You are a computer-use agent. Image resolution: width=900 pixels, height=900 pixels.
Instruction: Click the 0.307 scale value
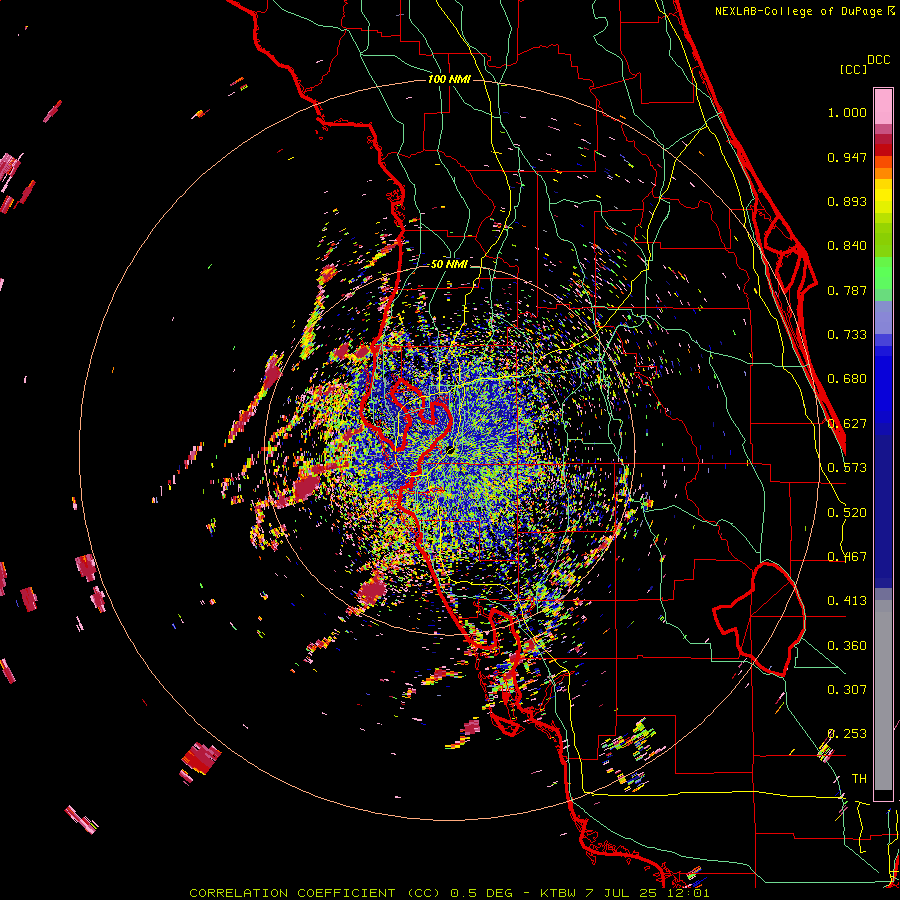(x=847, y=690)
